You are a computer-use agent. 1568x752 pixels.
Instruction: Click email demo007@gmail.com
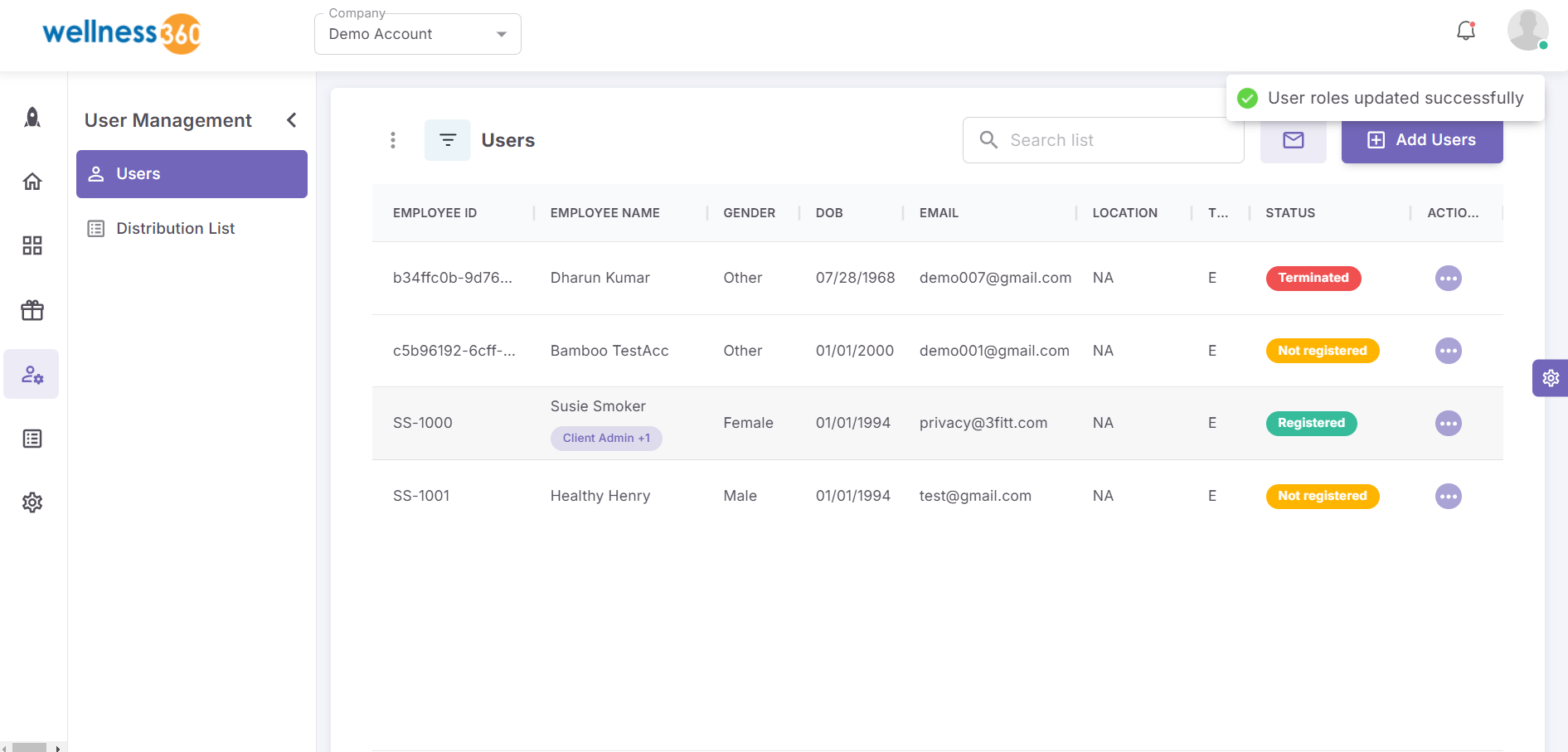995,278
